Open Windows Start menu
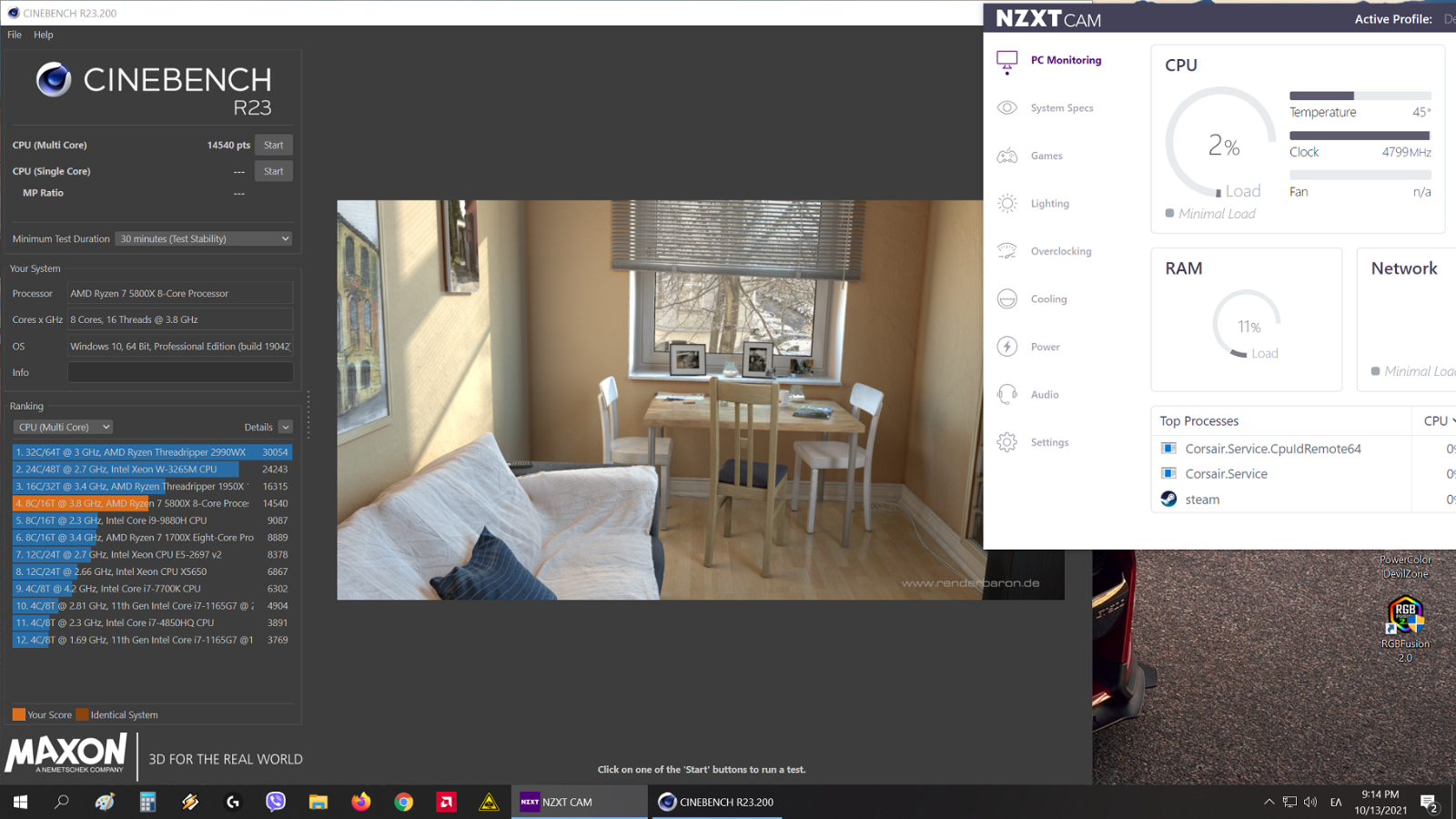This screenshot has width=1456, height=819. tap(20, 802)
